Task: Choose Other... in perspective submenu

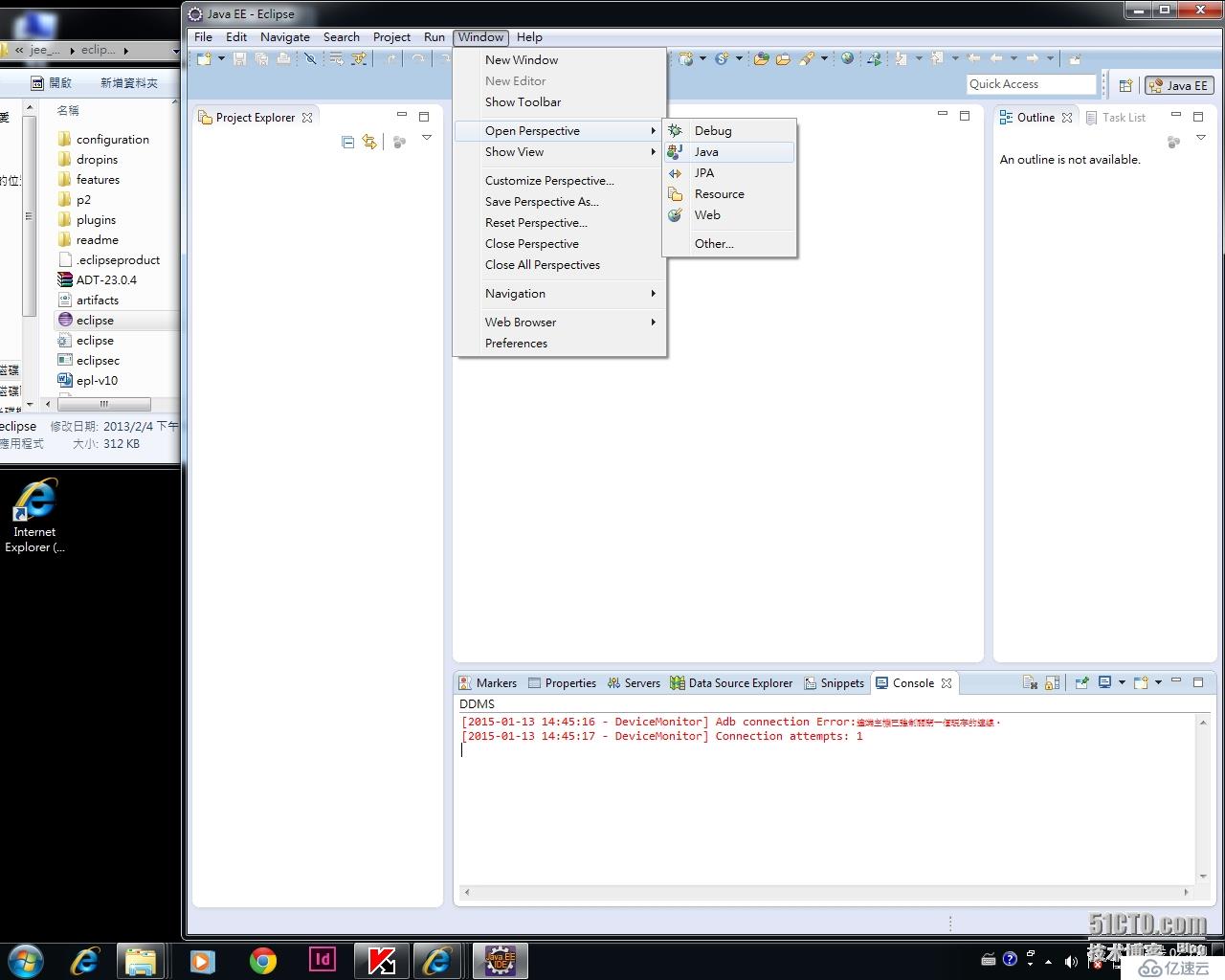Action: tap(729, 244)
